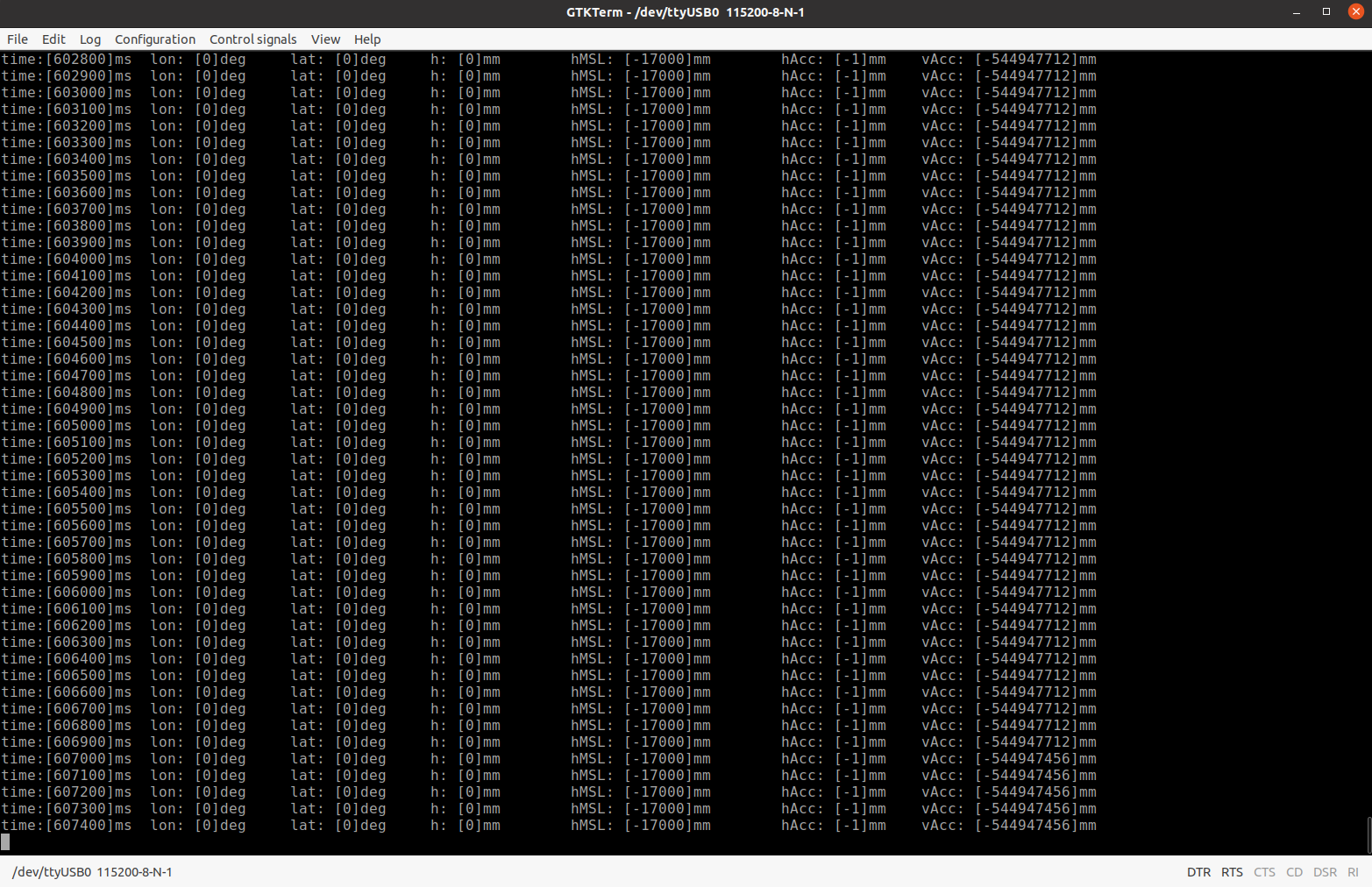Click hAcc value in the 604500ms row

point(860,343)
